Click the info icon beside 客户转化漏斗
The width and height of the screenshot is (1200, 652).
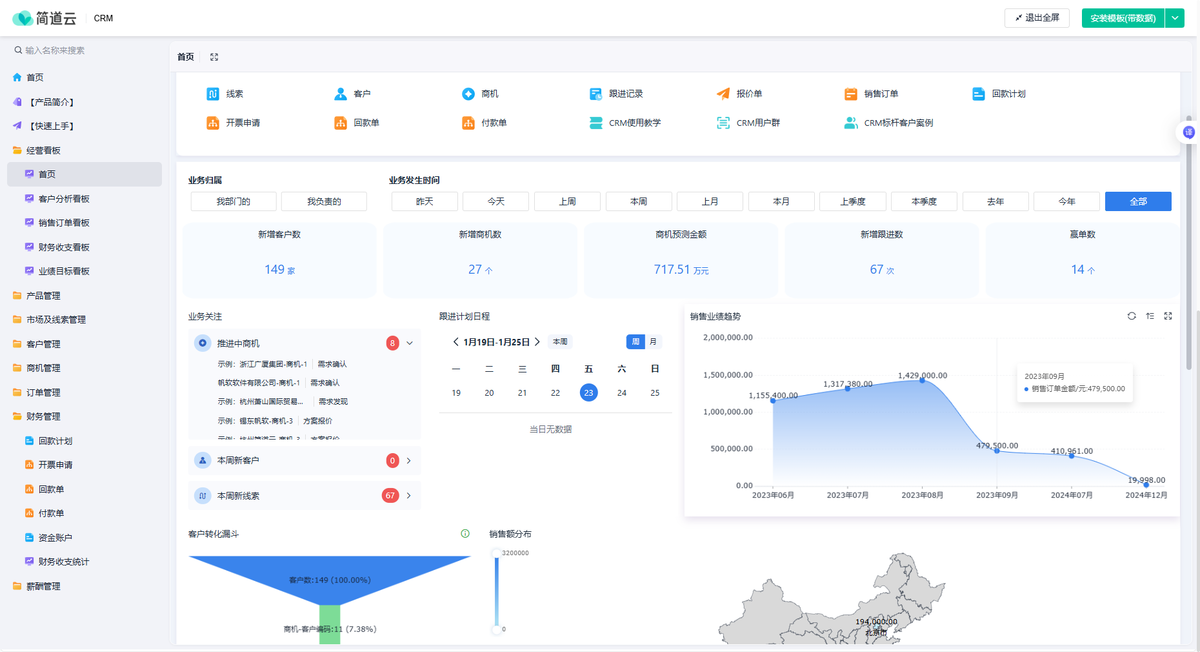click(465, 534)
